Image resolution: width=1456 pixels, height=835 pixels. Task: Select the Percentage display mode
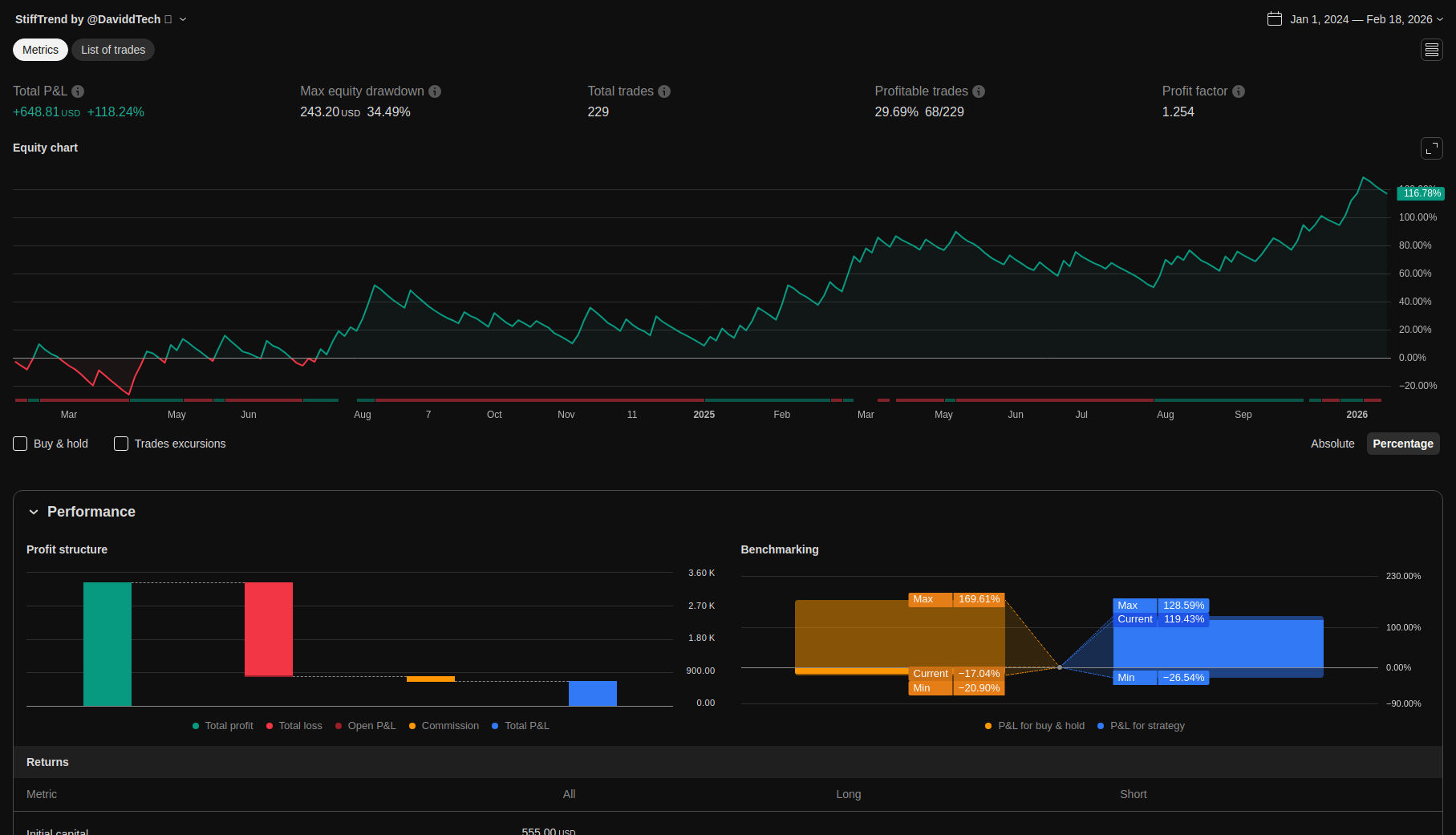point(1402,444)
